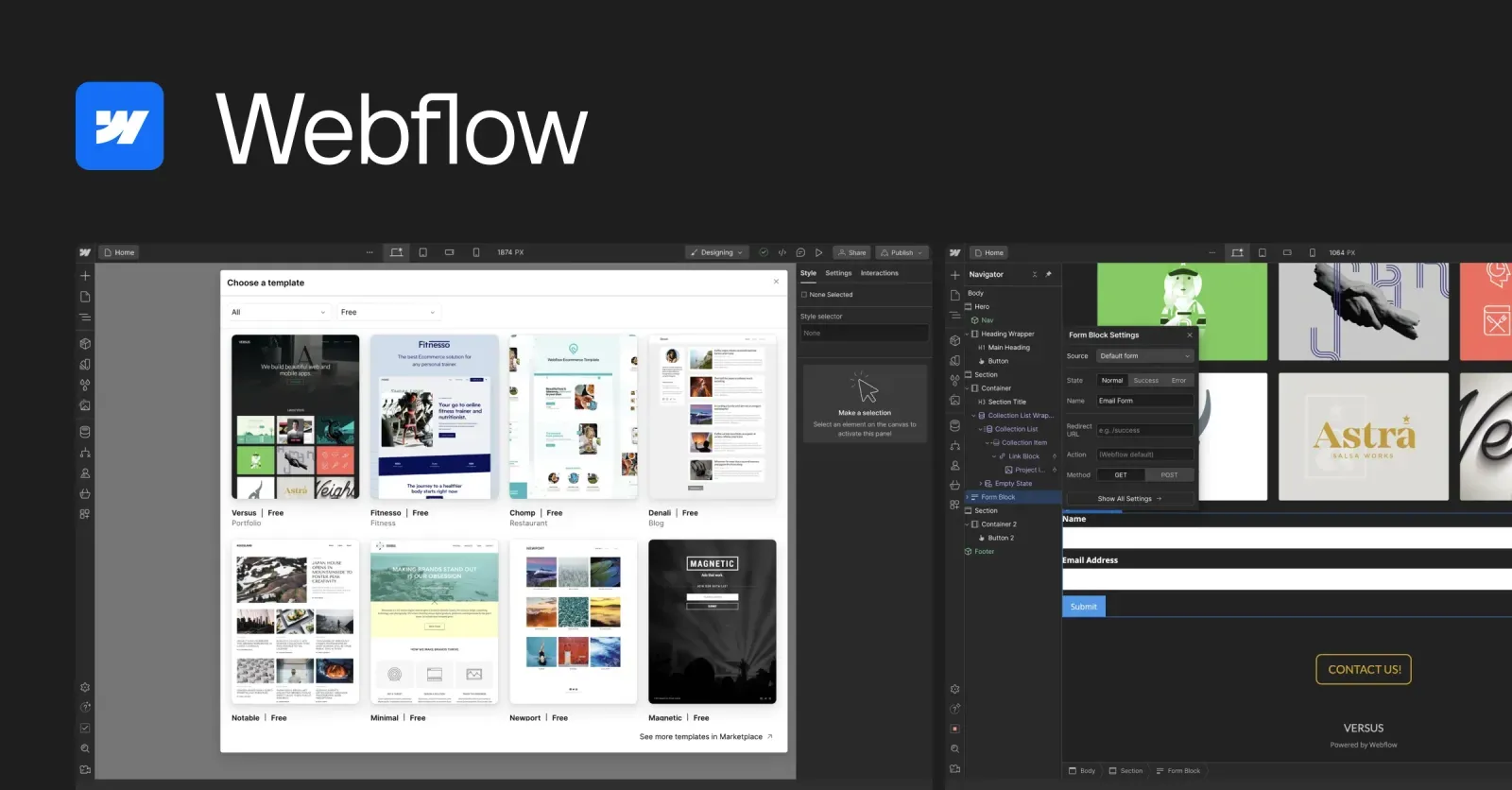Viewport: 1512px width, 790px height.
Task: Click Form Block in the bottom breadcrumb bar
Action: click(x=1177, y=771)
